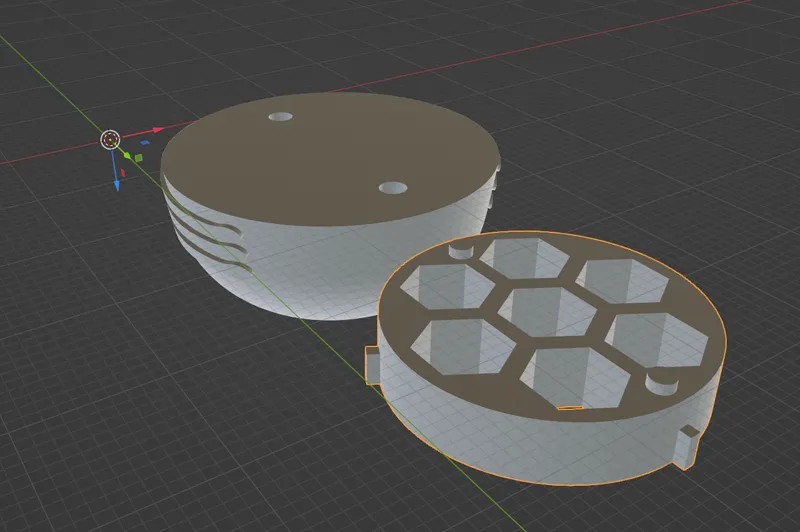
Task: Select the green square plane handle on gizmo
Action: point(141,157)
